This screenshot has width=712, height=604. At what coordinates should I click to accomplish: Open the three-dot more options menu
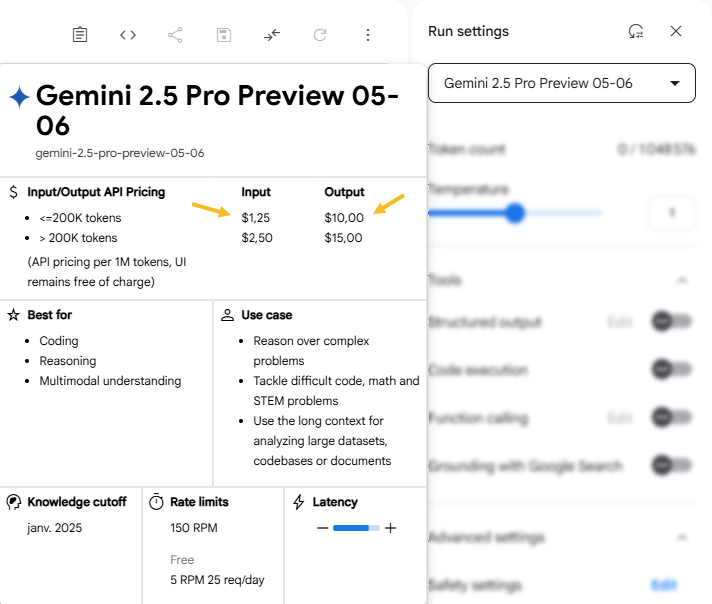pos(368,35)
